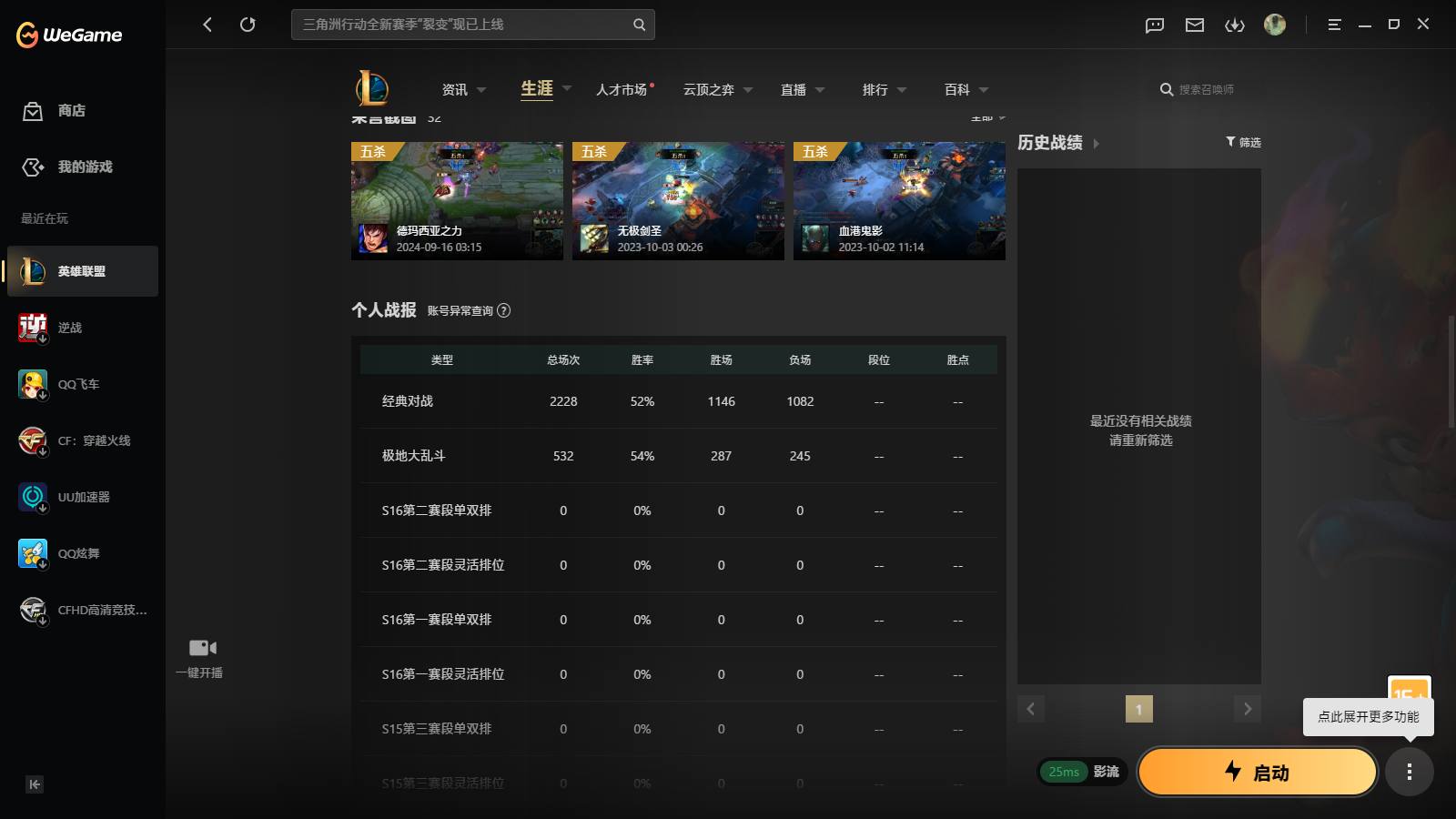Expand the 生涯 dropdown arrow
This screenshot has height=819, width=1456.
pyautogui.click(x=567, y=88)
